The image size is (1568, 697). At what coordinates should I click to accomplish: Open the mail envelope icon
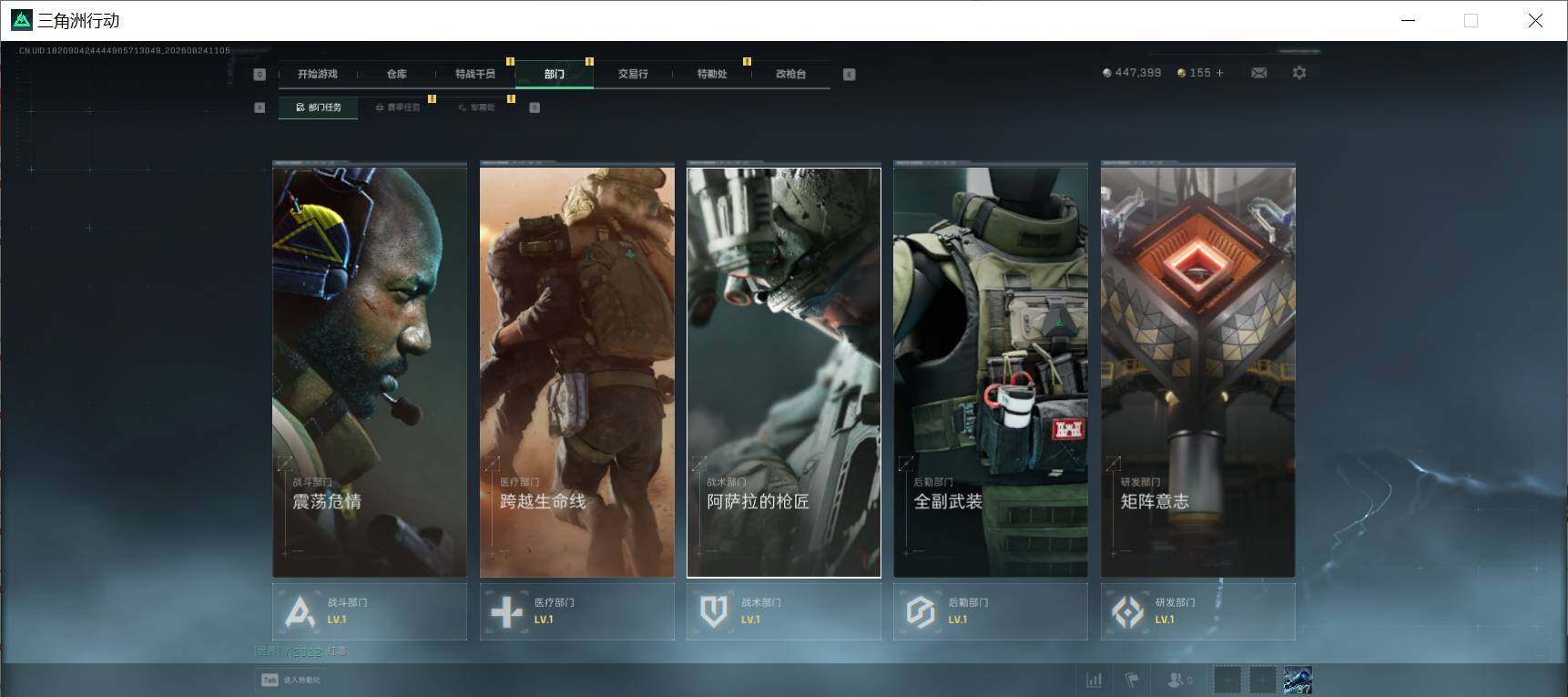pyautogui.click(x=1259, y=73)
